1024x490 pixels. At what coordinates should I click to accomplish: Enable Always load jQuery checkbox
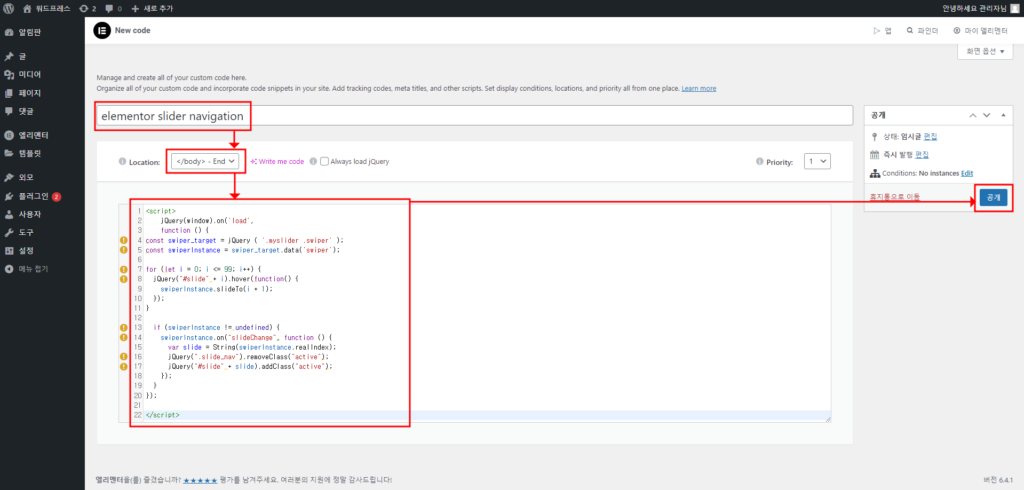[x=324, y=161]
